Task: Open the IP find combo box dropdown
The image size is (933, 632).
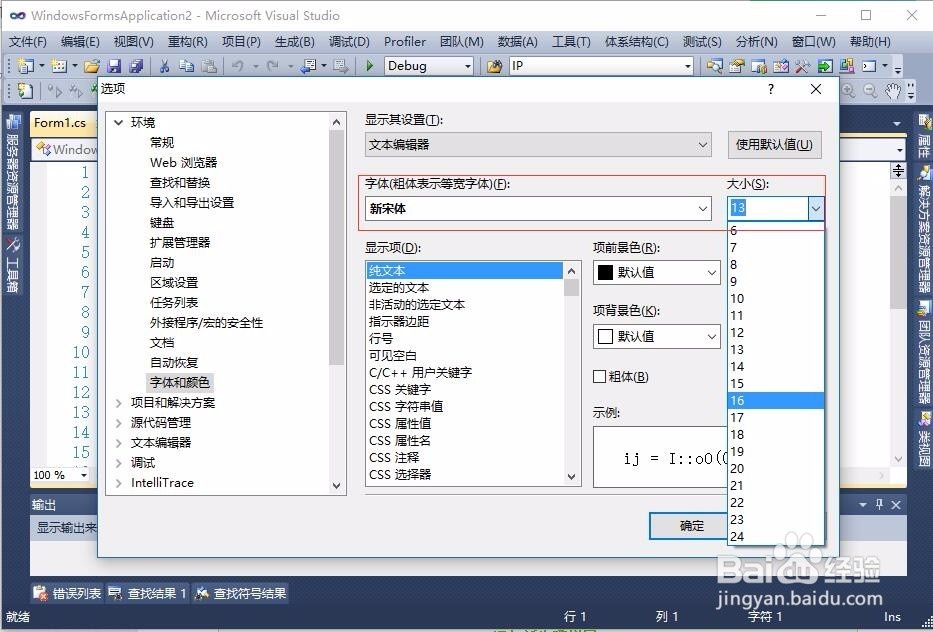Action: (x=688, y=66)
